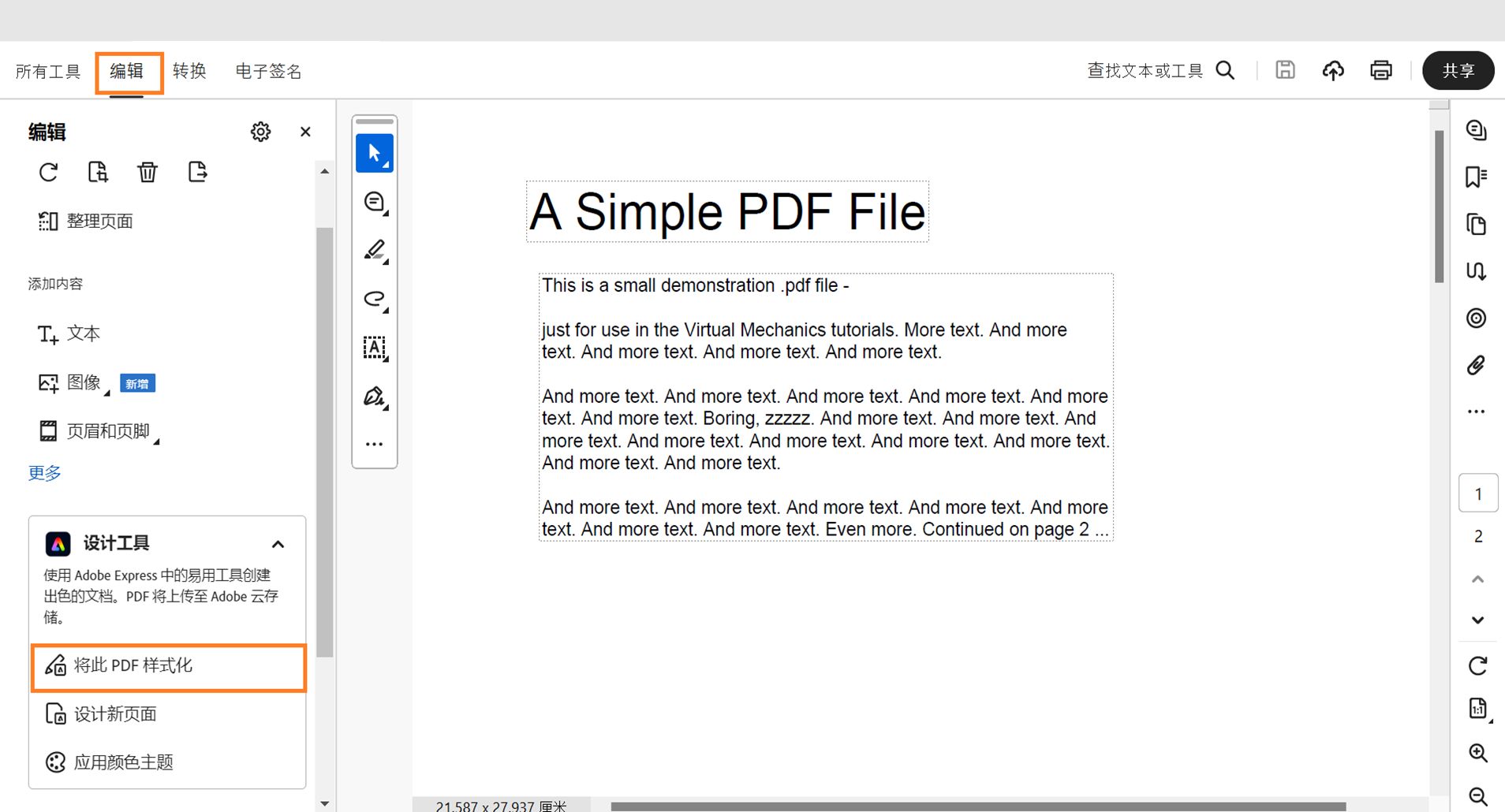The height and width of the screenshot is (812, 1505).
Task: Click the save icon
Action: [1285, 70]
